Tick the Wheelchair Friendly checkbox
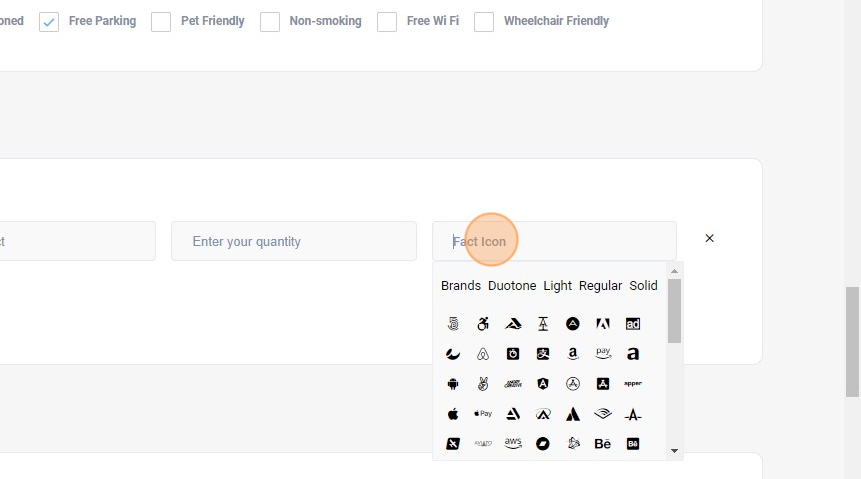The width and height of the screenshot is (861, 479). point(484,22)
